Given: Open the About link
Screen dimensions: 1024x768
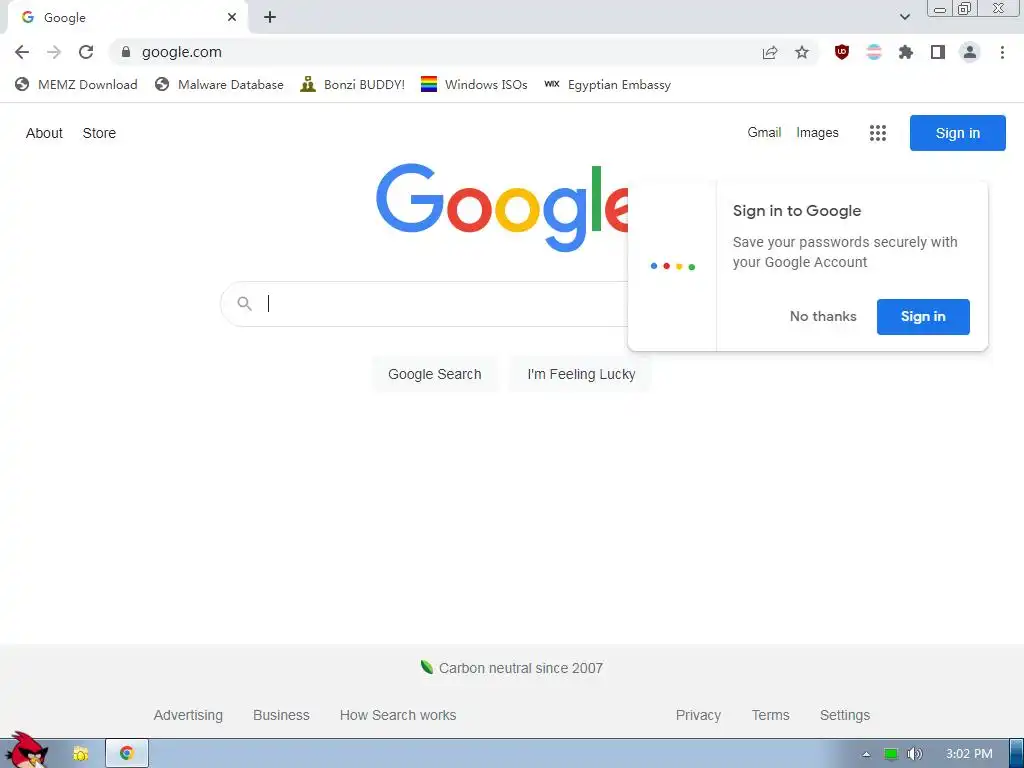Looking at the screenshot, I should click(x=44, y=133).
